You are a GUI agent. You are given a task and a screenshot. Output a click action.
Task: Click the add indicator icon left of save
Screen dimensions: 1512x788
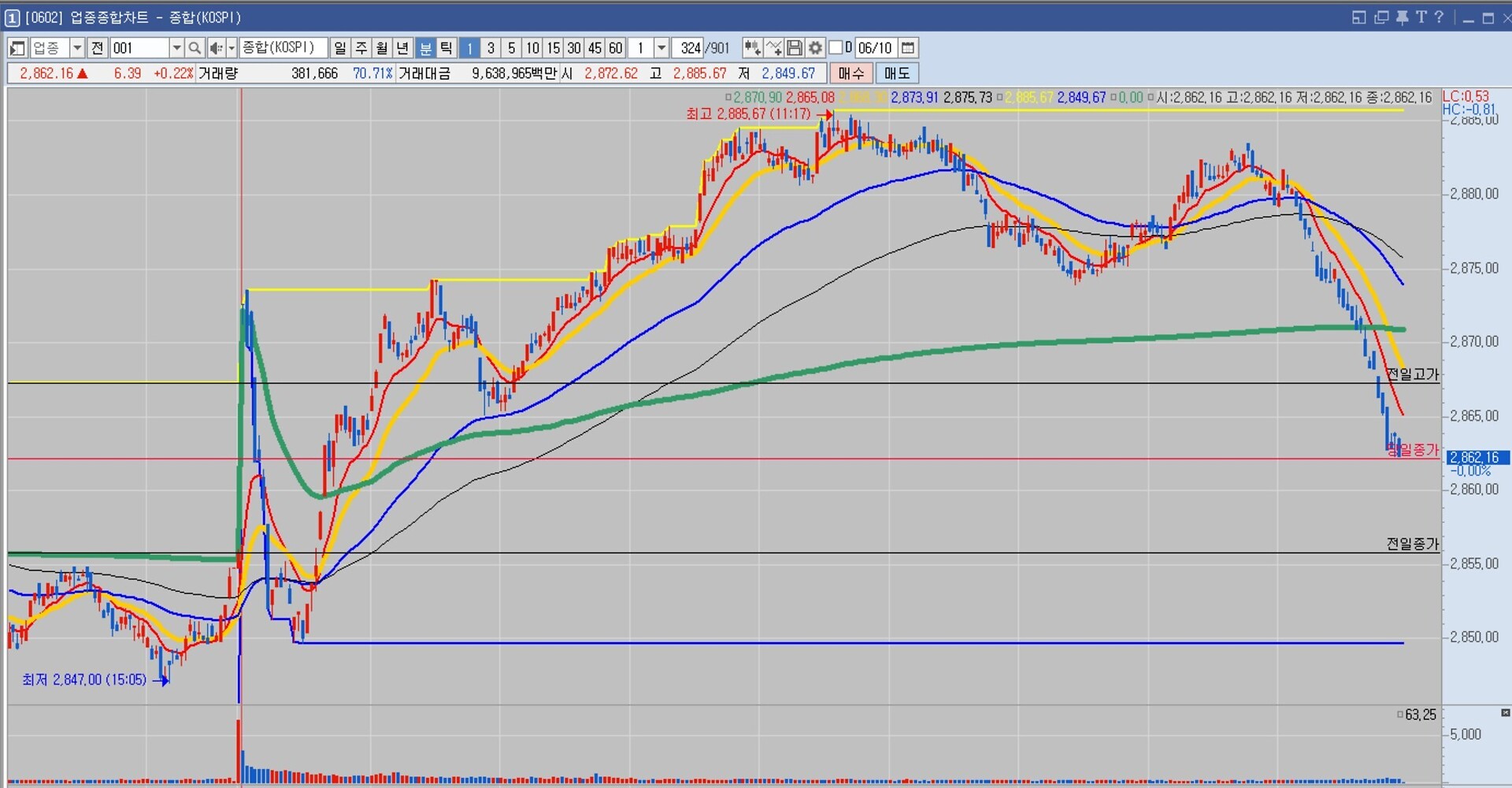tap(773, 48)
